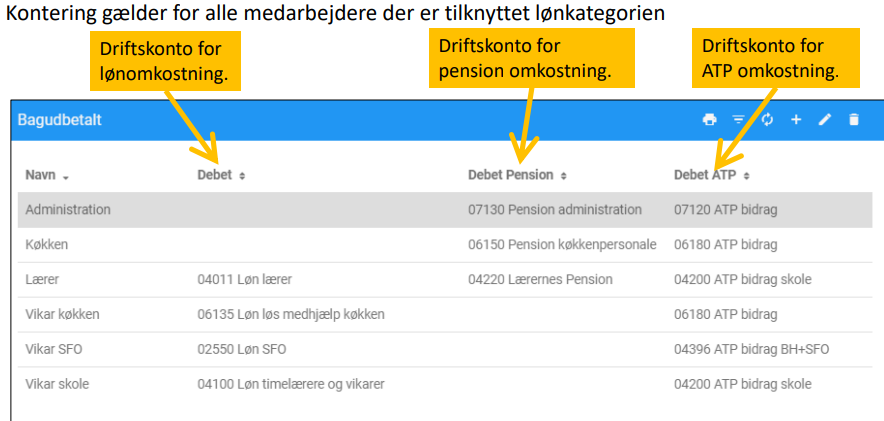Select the Vikar skole row
This screenshot has height=421, width=884.
click(445, 384)
